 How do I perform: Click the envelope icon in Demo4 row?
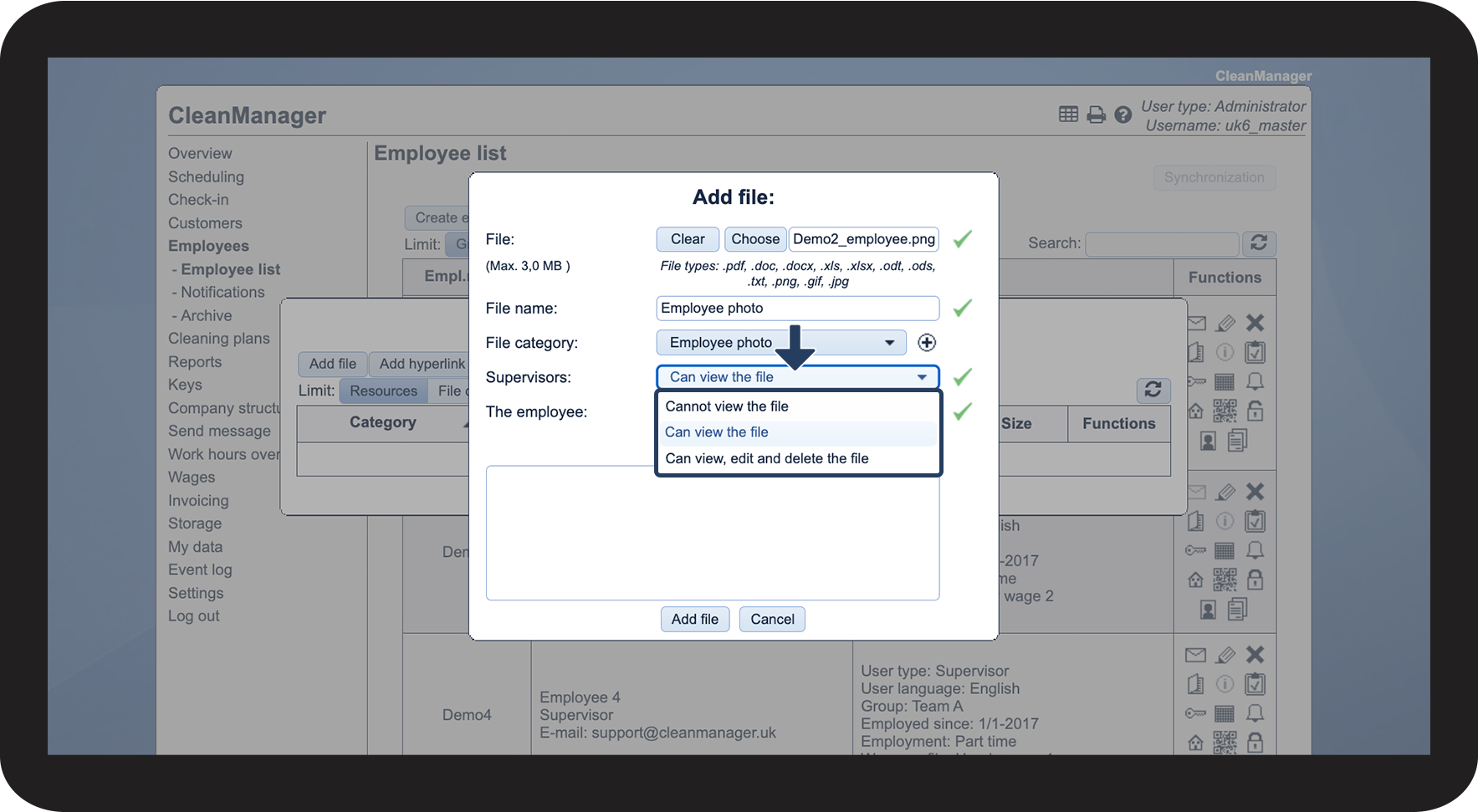(1196, 655)
